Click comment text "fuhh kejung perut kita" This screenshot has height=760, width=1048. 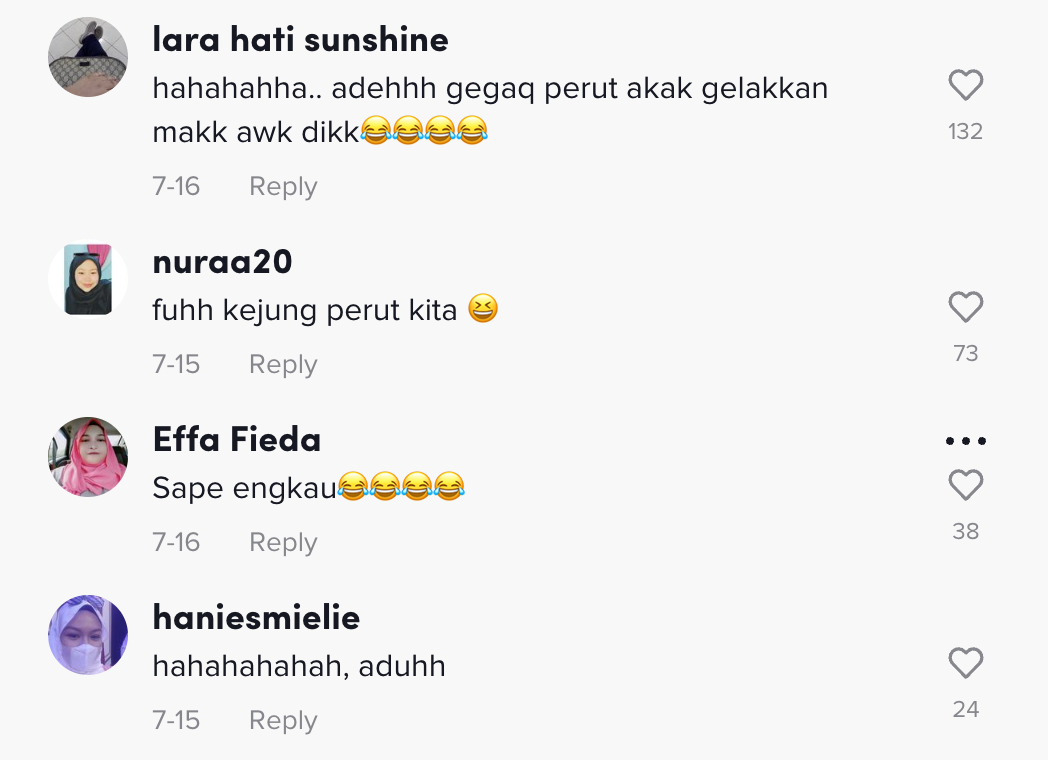coord(304,311)
